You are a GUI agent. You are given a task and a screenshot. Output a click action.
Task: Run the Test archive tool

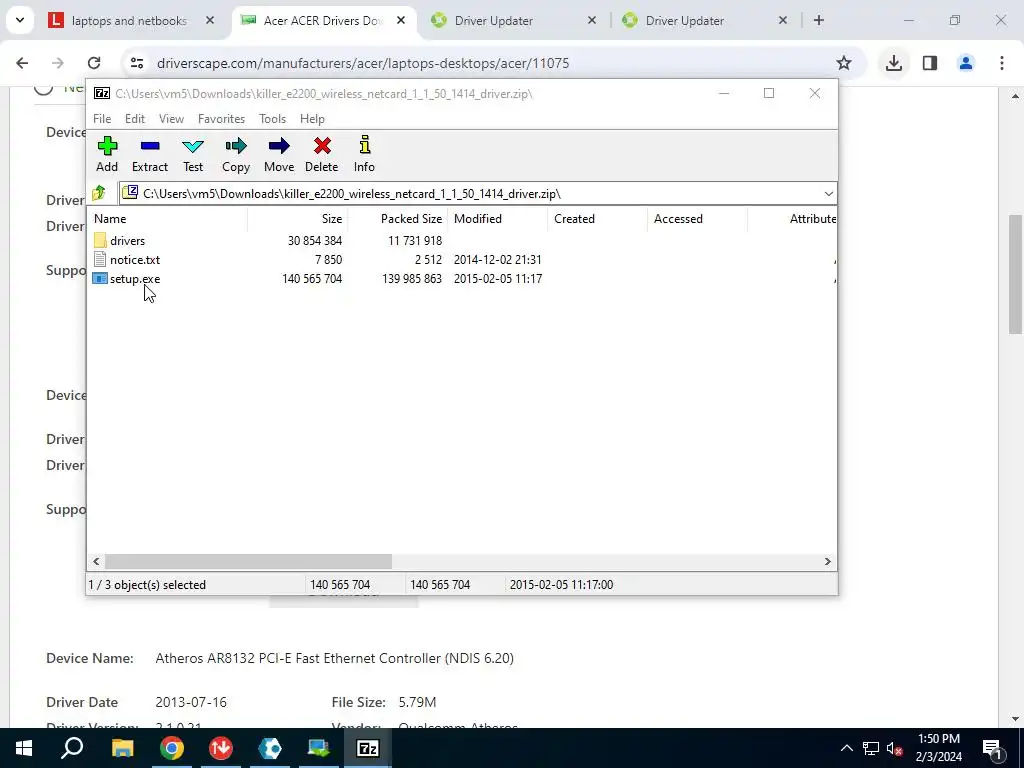point(193,154)
